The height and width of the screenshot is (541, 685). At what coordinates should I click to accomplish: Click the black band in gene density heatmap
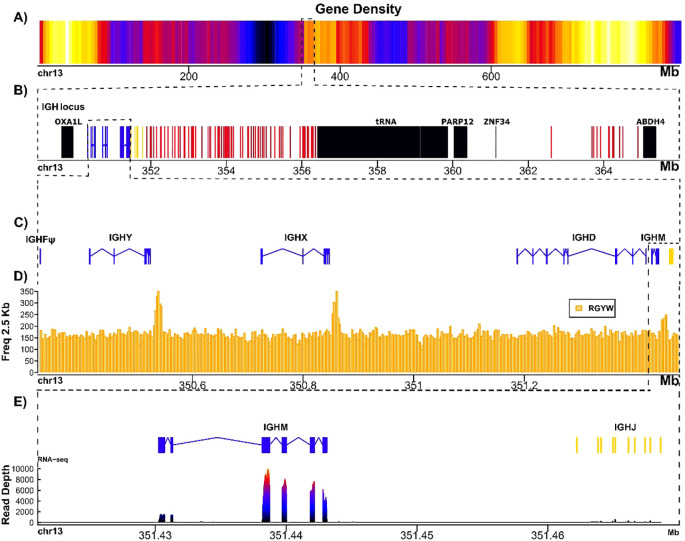click(x=265, y=42)
